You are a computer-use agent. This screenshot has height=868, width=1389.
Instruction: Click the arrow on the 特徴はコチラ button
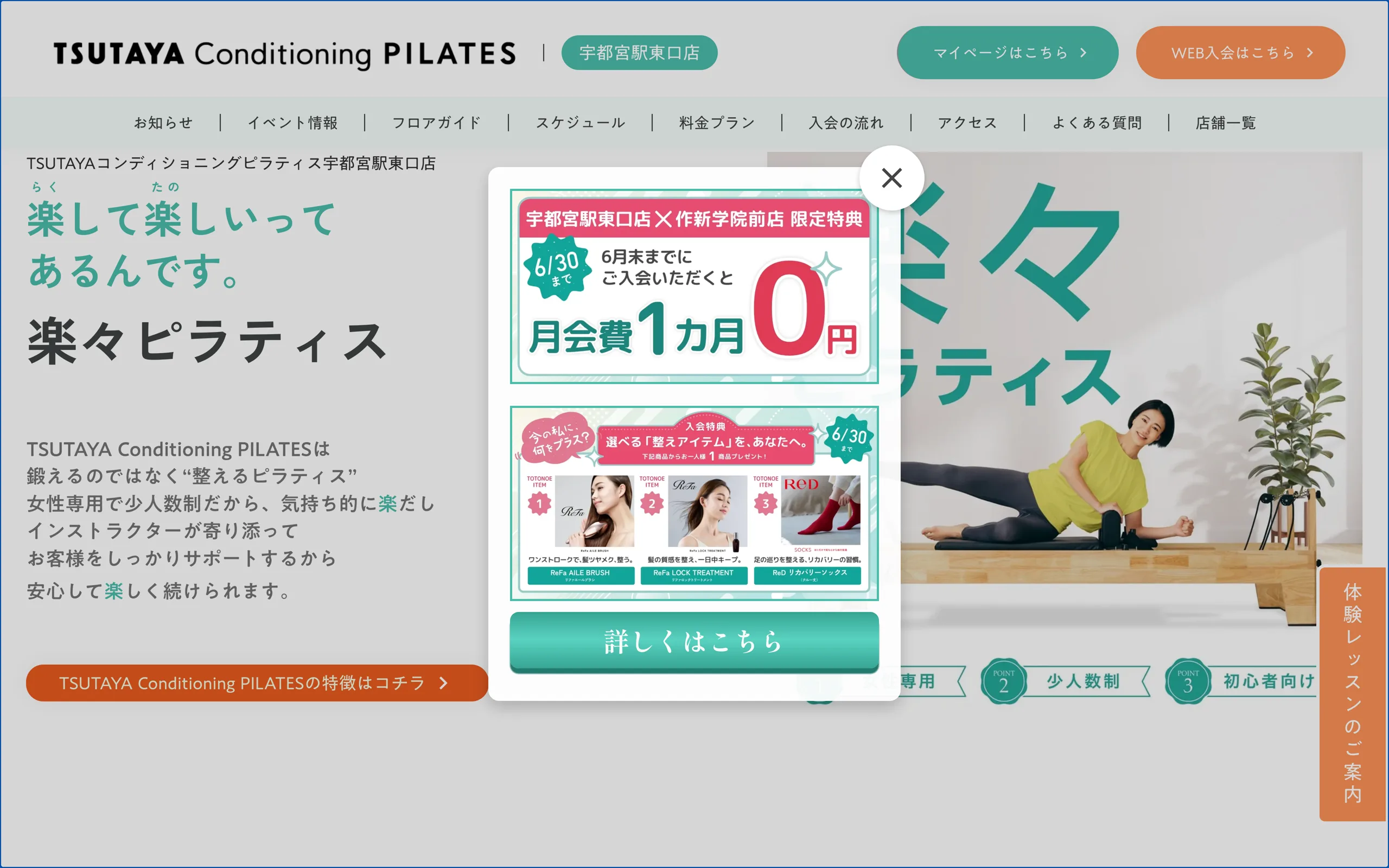(443, 683)
